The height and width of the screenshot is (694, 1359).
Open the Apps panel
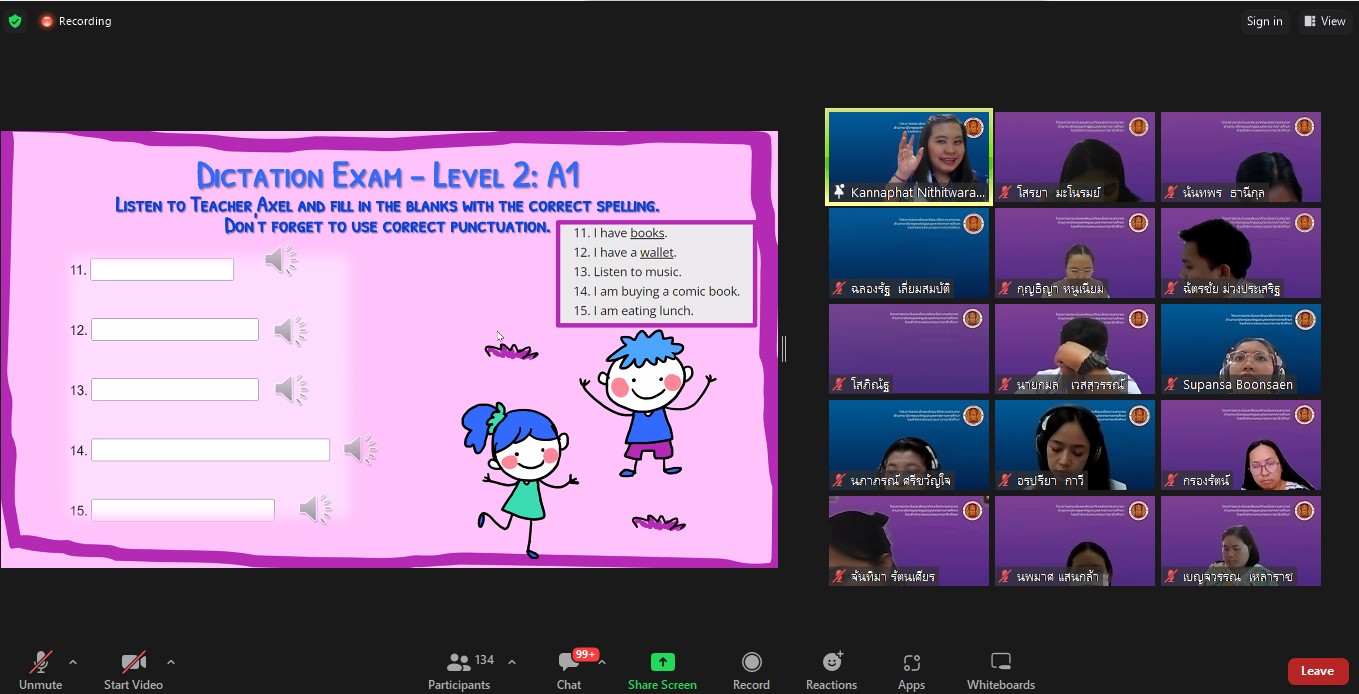911,670
